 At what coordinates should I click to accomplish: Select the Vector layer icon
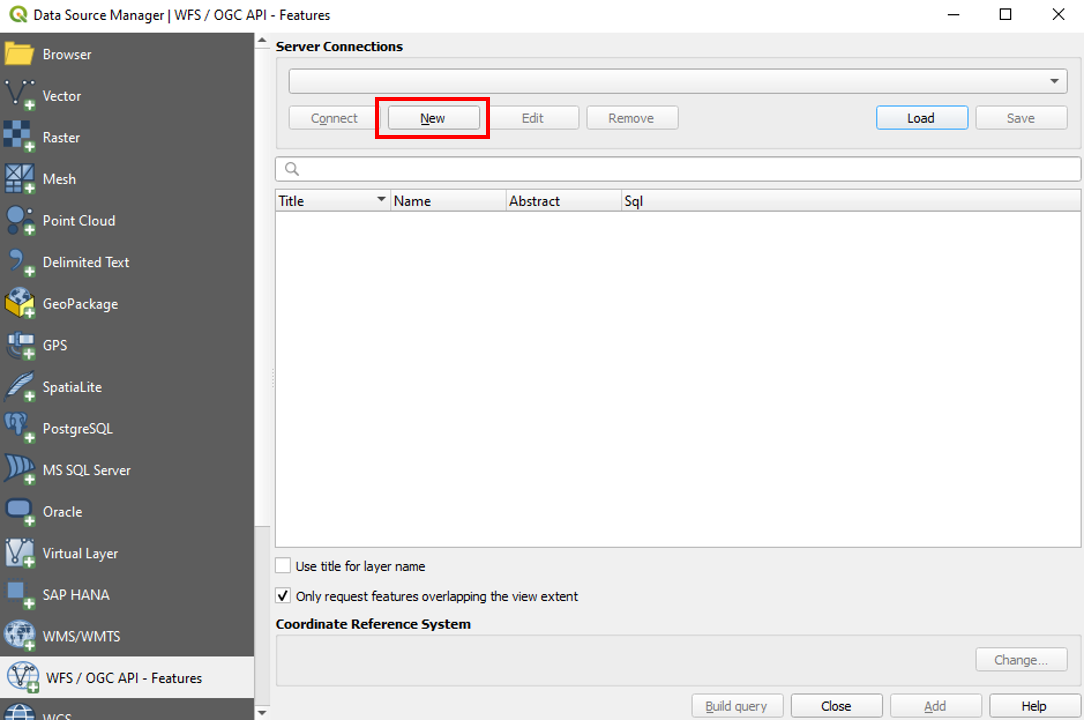click(x=19, y=96)
